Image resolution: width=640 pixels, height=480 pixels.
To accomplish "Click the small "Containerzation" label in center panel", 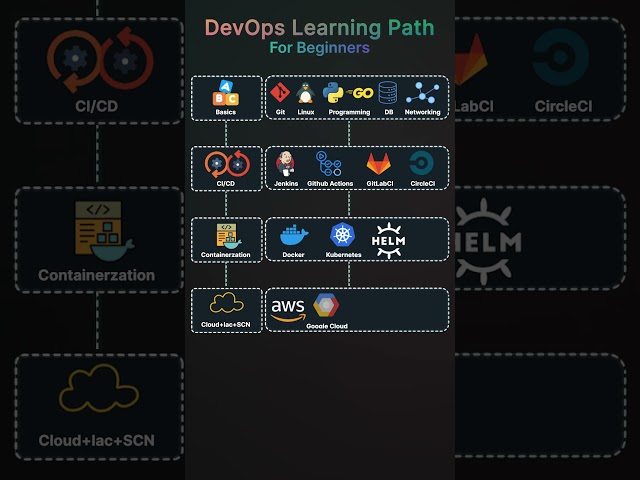I will 226,255.
